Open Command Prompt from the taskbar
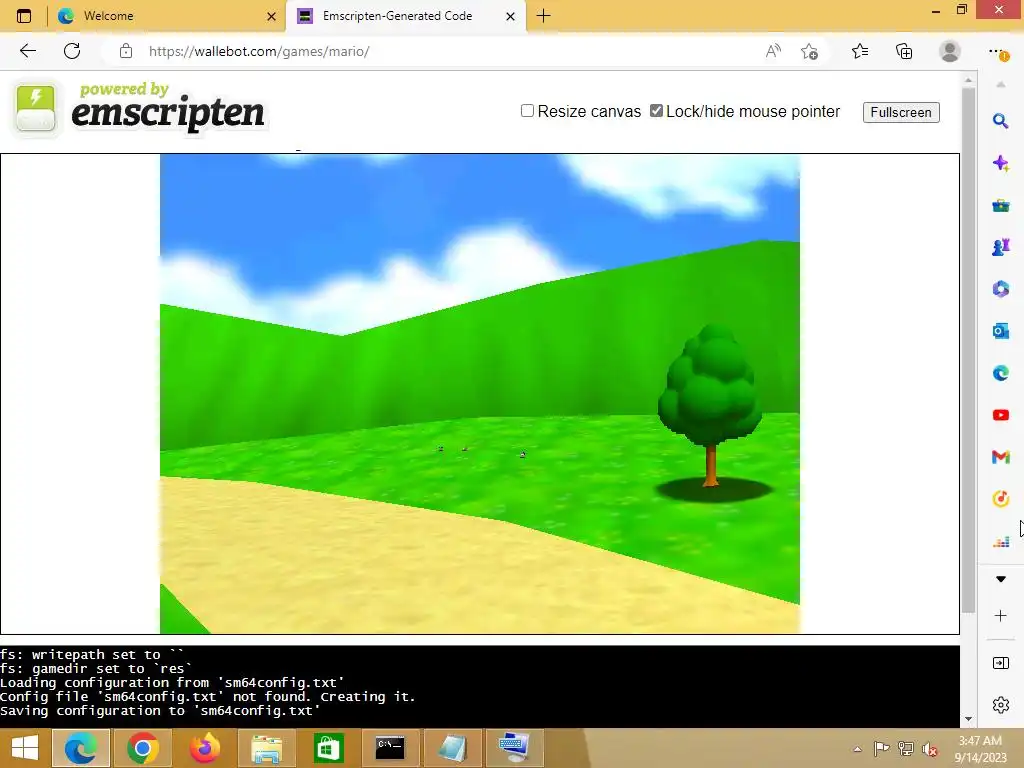Image resolution: width=1024 pixels, height=768 pixels. coord(390,748)
